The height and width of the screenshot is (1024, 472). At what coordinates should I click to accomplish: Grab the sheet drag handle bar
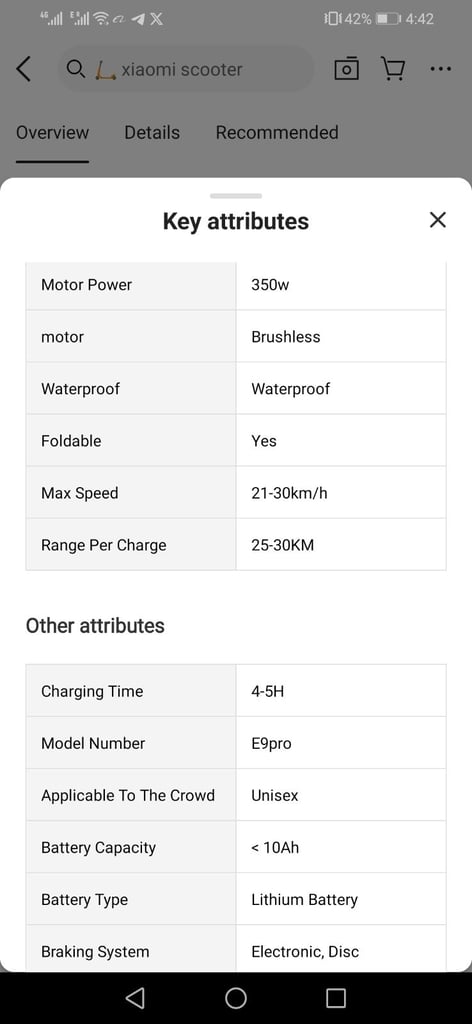tap(236, 196)
